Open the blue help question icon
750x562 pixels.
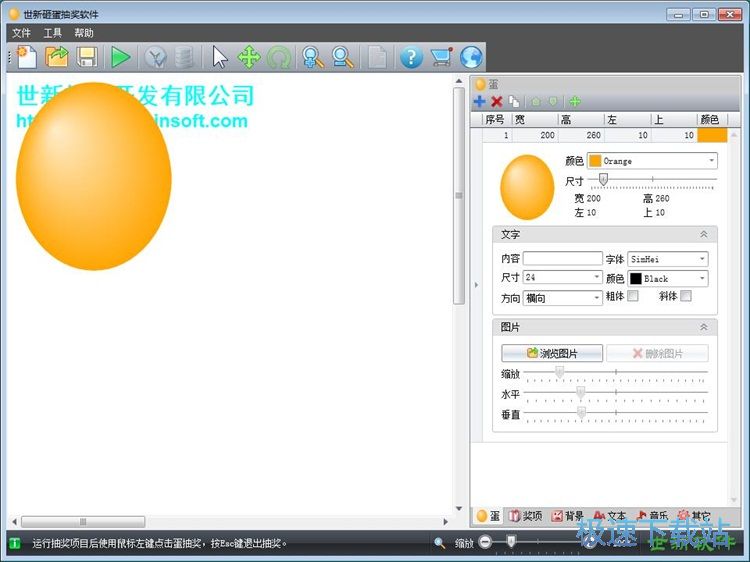[411, 57]
